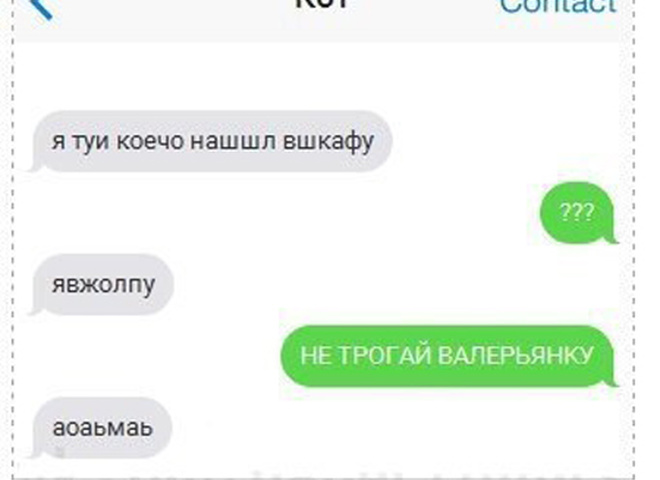The height and width of the screenshot is (480, 660).
Task: Click the tail of the 'явжолпу' bubble
Action: pos(36,310)
